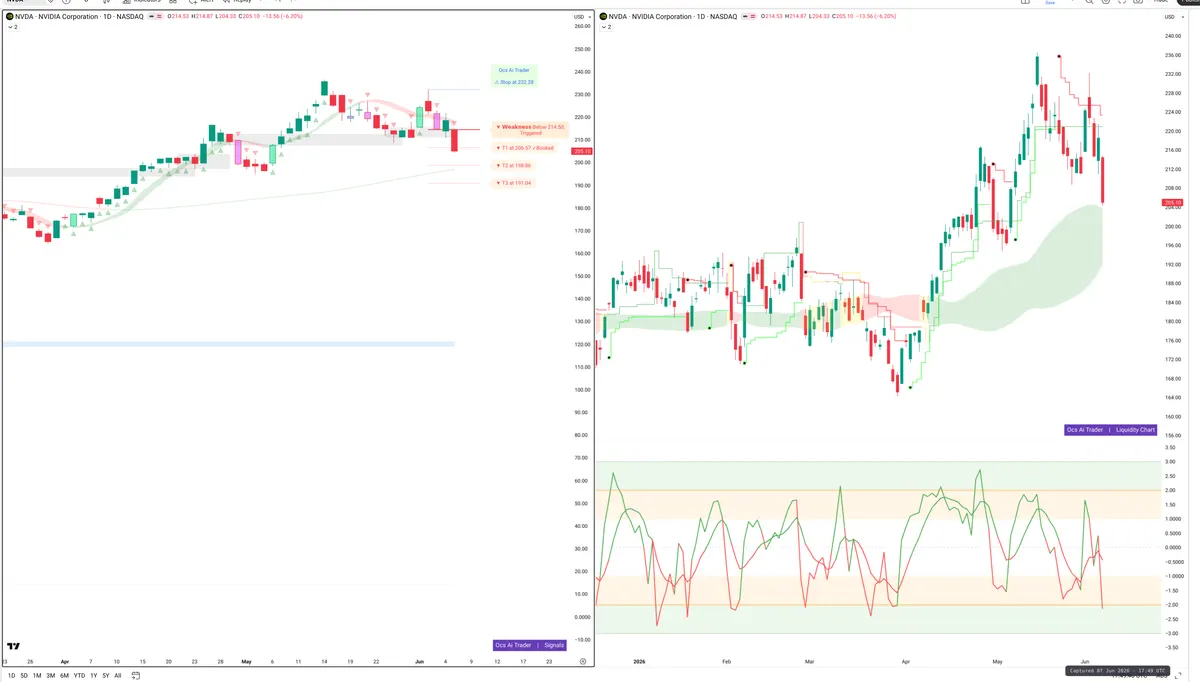Open TradingView logo on left chart
The image size is (1200, 682).
coord(13,646)
